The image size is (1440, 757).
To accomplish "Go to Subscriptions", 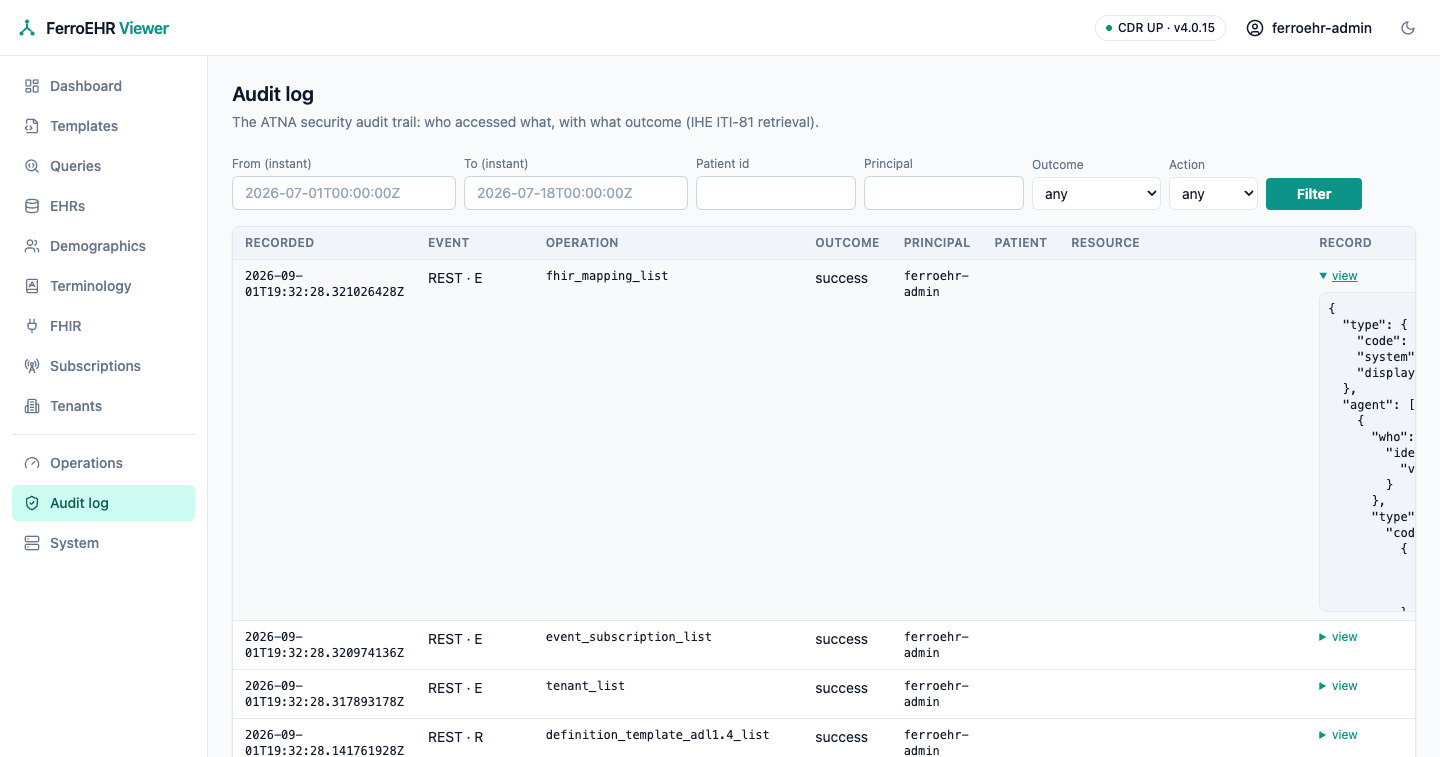I will coord(103,366).
